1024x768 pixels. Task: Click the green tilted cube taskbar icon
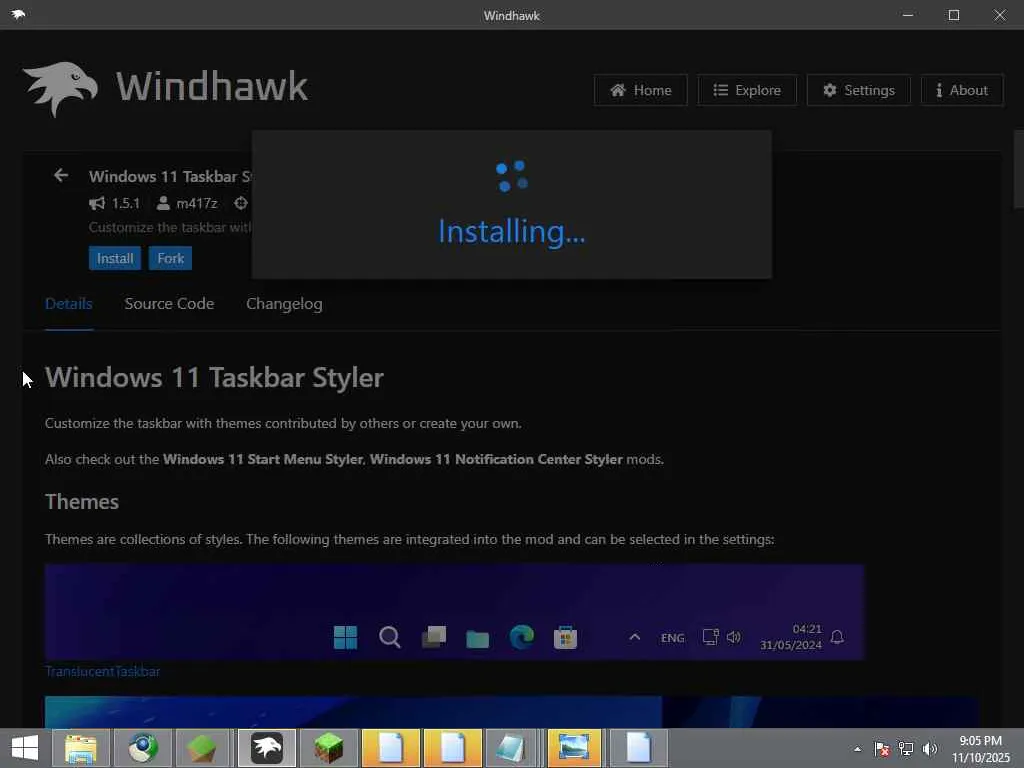point(204,748)
